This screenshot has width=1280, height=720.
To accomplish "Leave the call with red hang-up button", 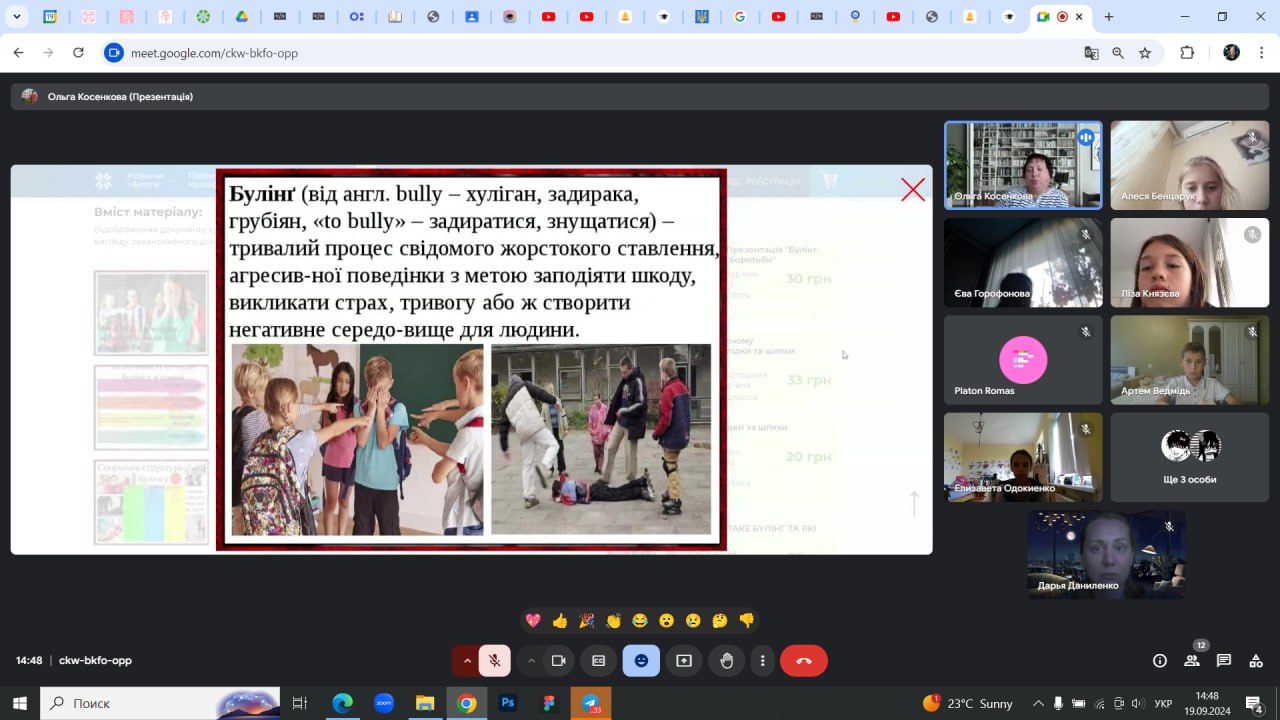I will pos(803,661).
